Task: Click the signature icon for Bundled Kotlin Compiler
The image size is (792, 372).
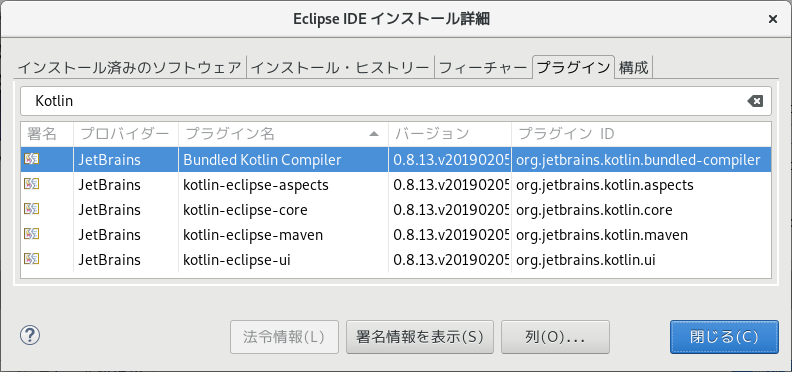Action: click(32, 159)
